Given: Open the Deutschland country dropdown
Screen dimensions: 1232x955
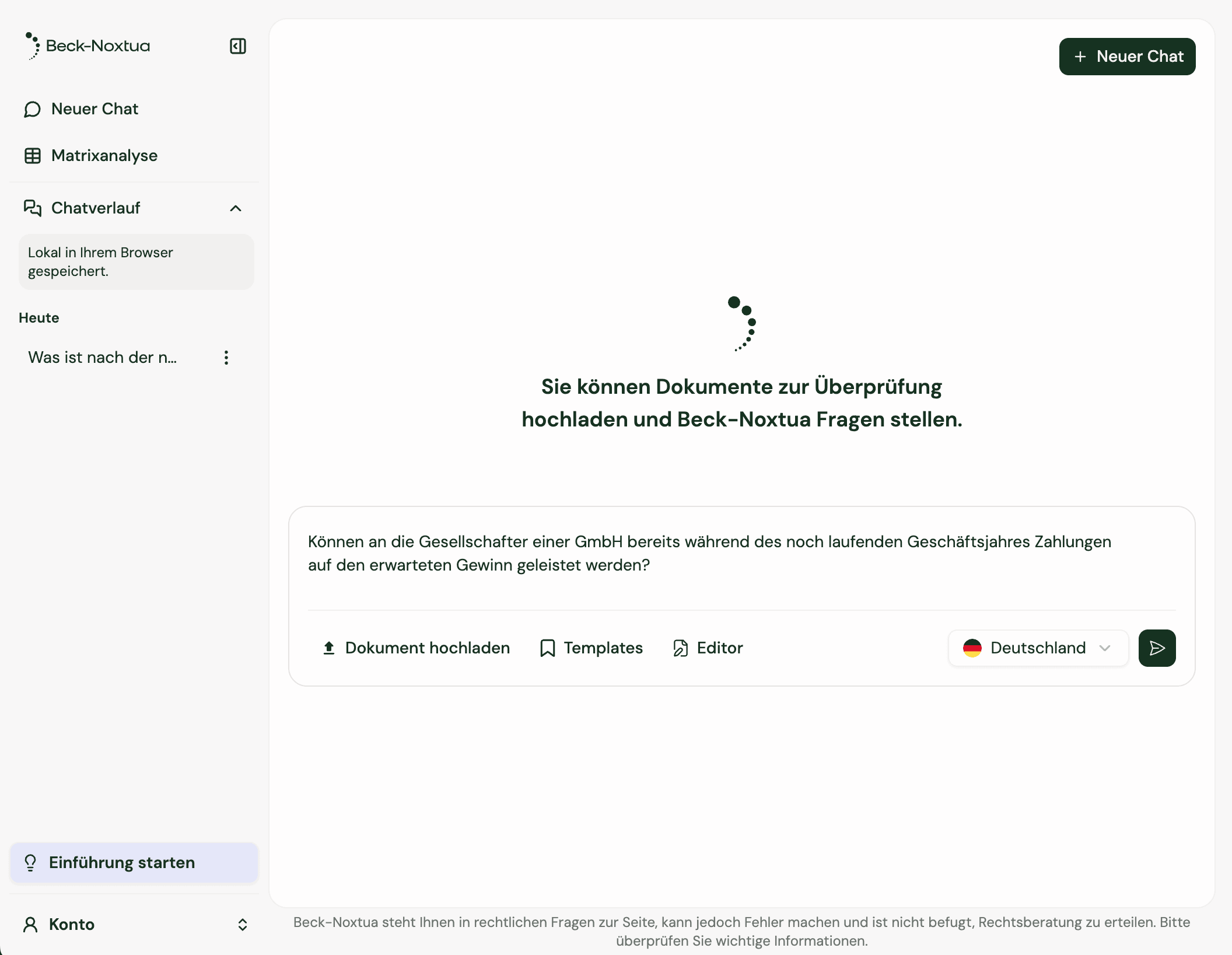Looking at the screenshot, I should [1038, 648].
